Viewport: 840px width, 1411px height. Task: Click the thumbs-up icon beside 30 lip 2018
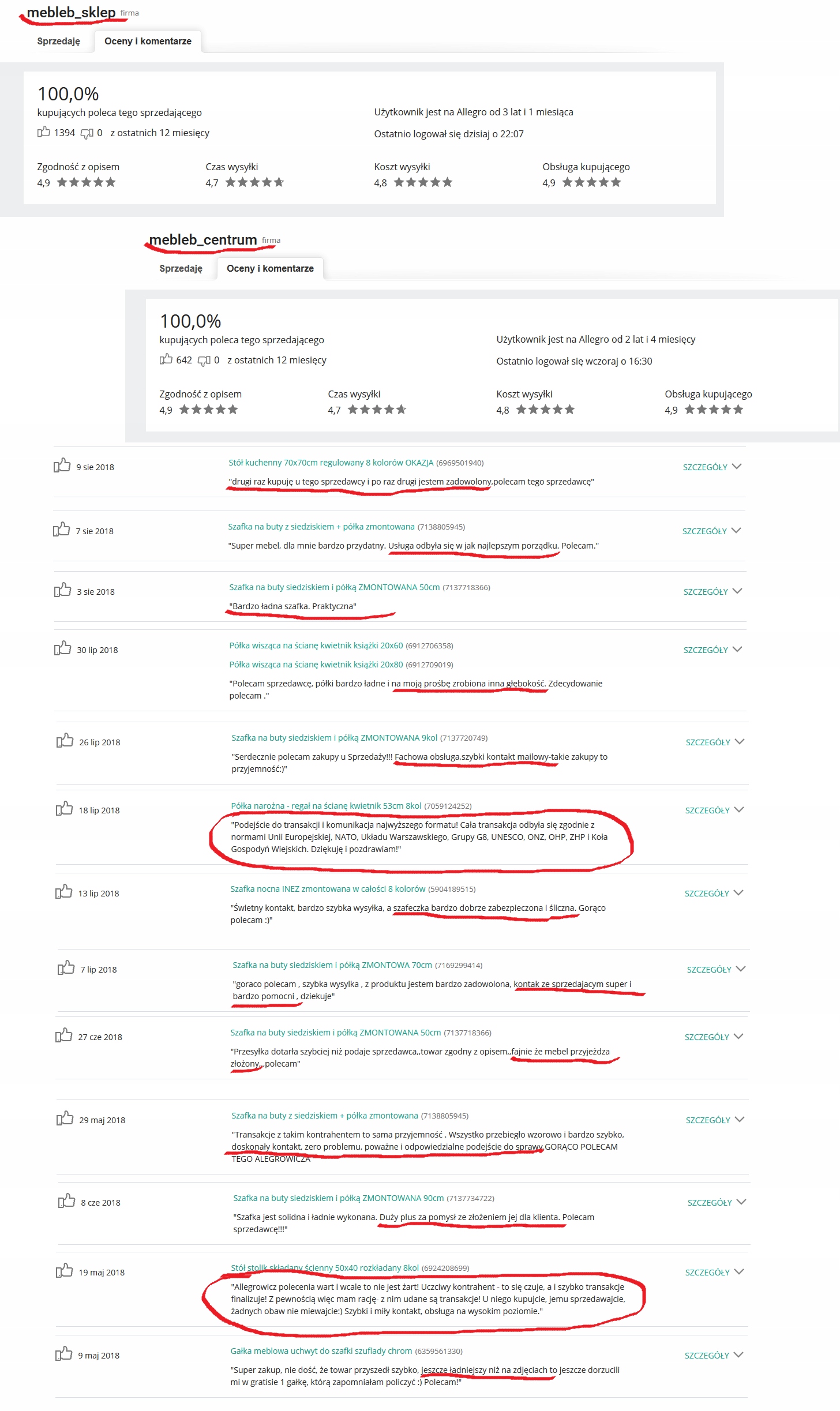pyautogui.click(x=62, y=648)
